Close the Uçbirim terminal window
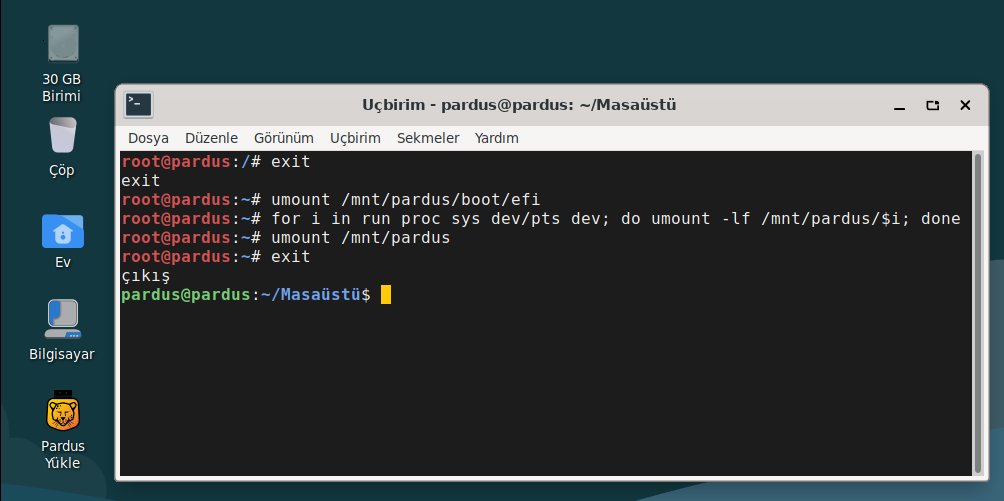 tap(965, 106)
